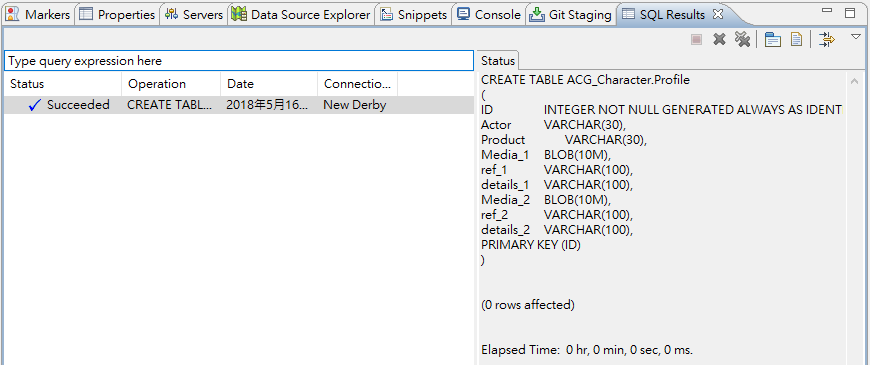Open the Git Staging tab
Screen dimensions: 870x365
(572, 15)
